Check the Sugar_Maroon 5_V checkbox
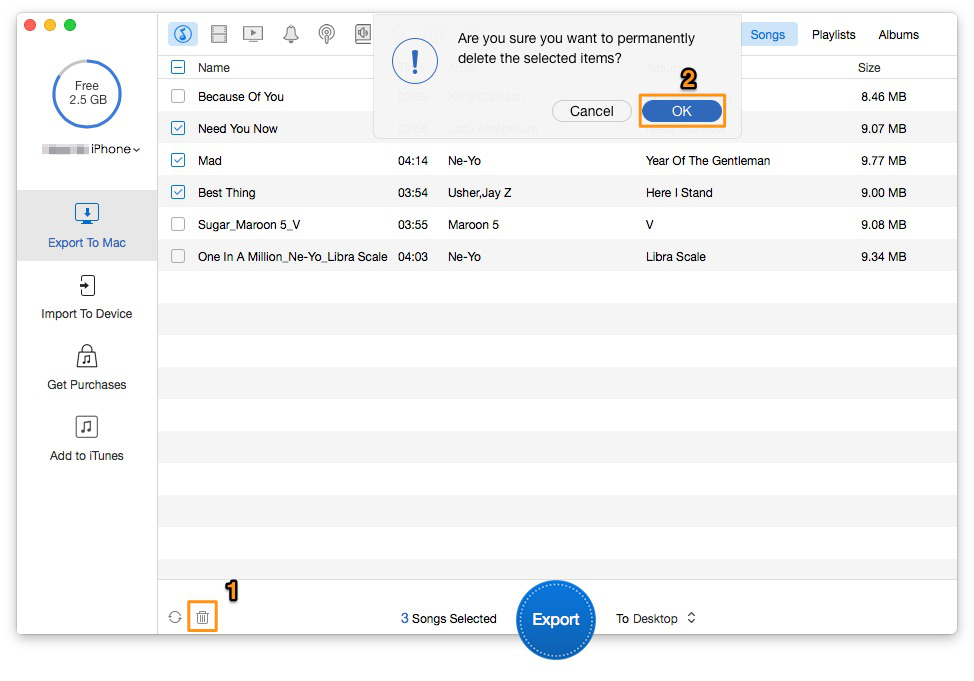 click(x=178, y=224)
